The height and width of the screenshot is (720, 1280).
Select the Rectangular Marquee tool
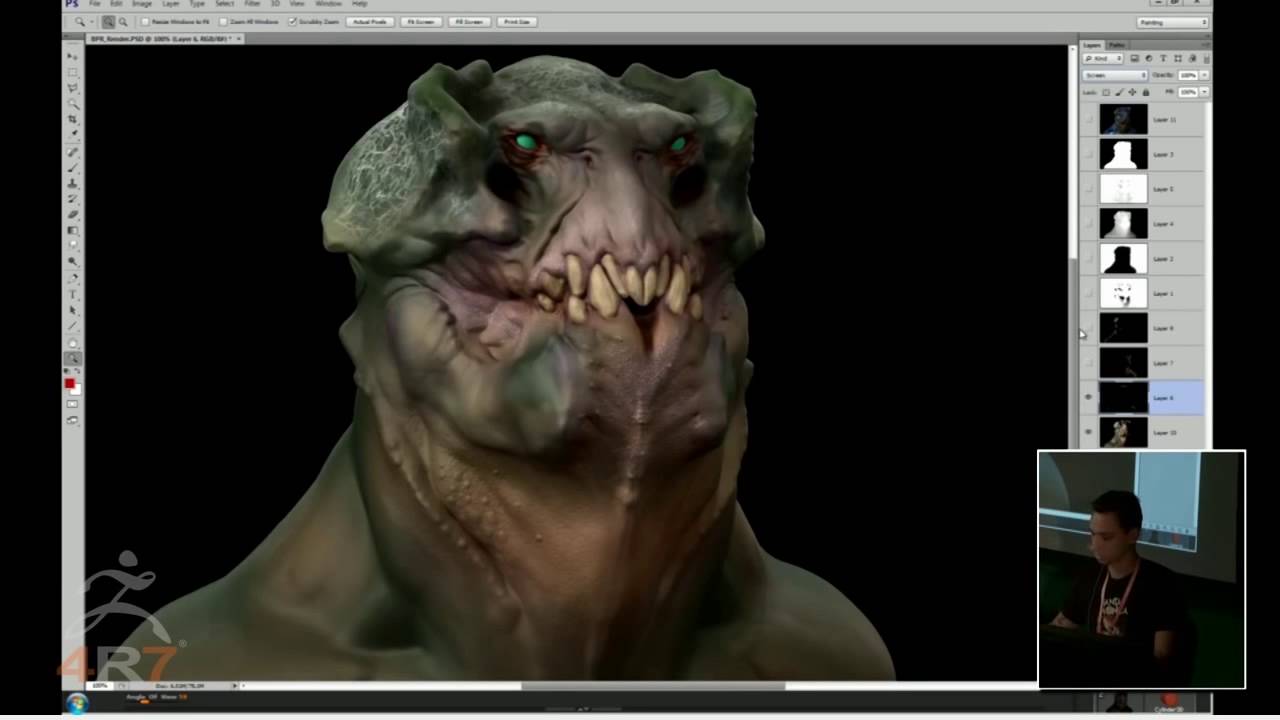click(x=73, y=72)
